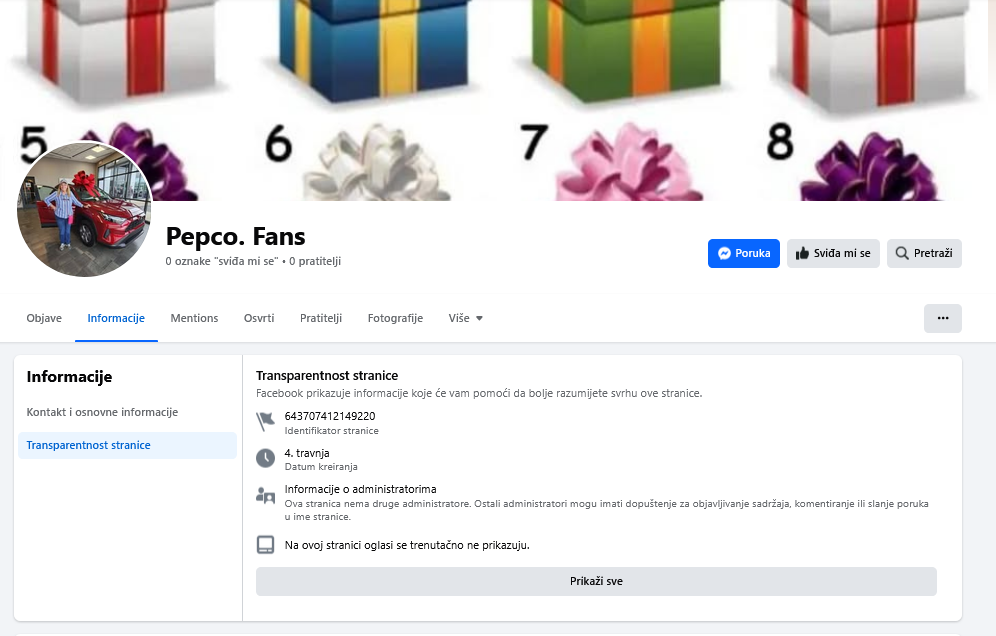Click the thumbs-up icon on Sviđa mi se
The height and width of the screenshot is (636, 996).
click(802, 254)
